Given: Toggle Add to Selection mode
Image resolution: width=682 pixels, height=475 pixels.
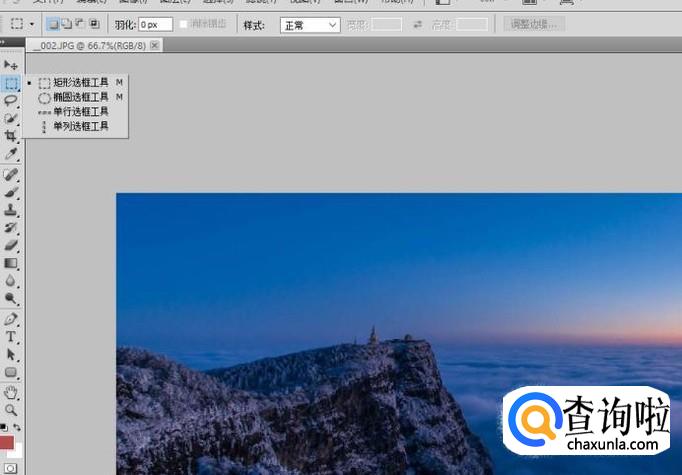Looking at the screenshot, I should coord(67,23).
